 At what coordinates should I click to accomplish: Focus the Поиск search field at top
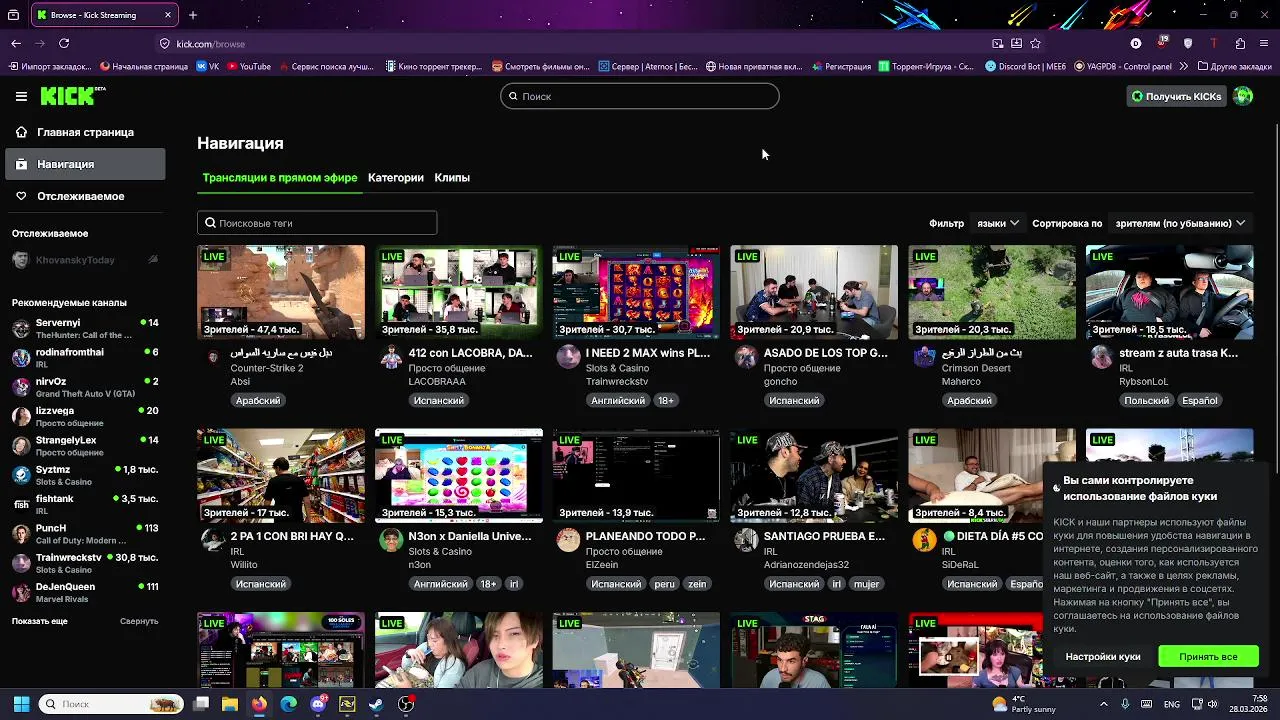[x=640, y=96]
